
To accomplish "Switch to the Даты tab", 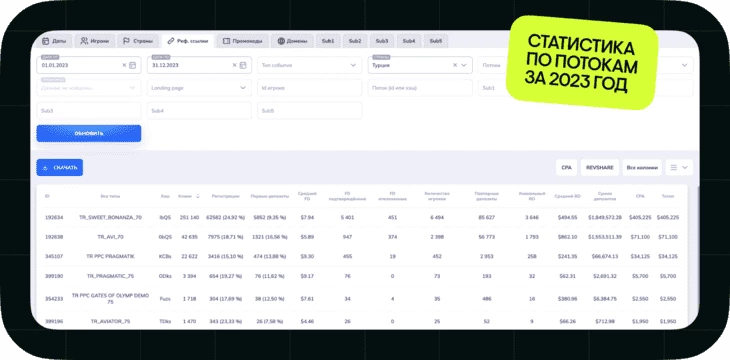I will point(54,41).
